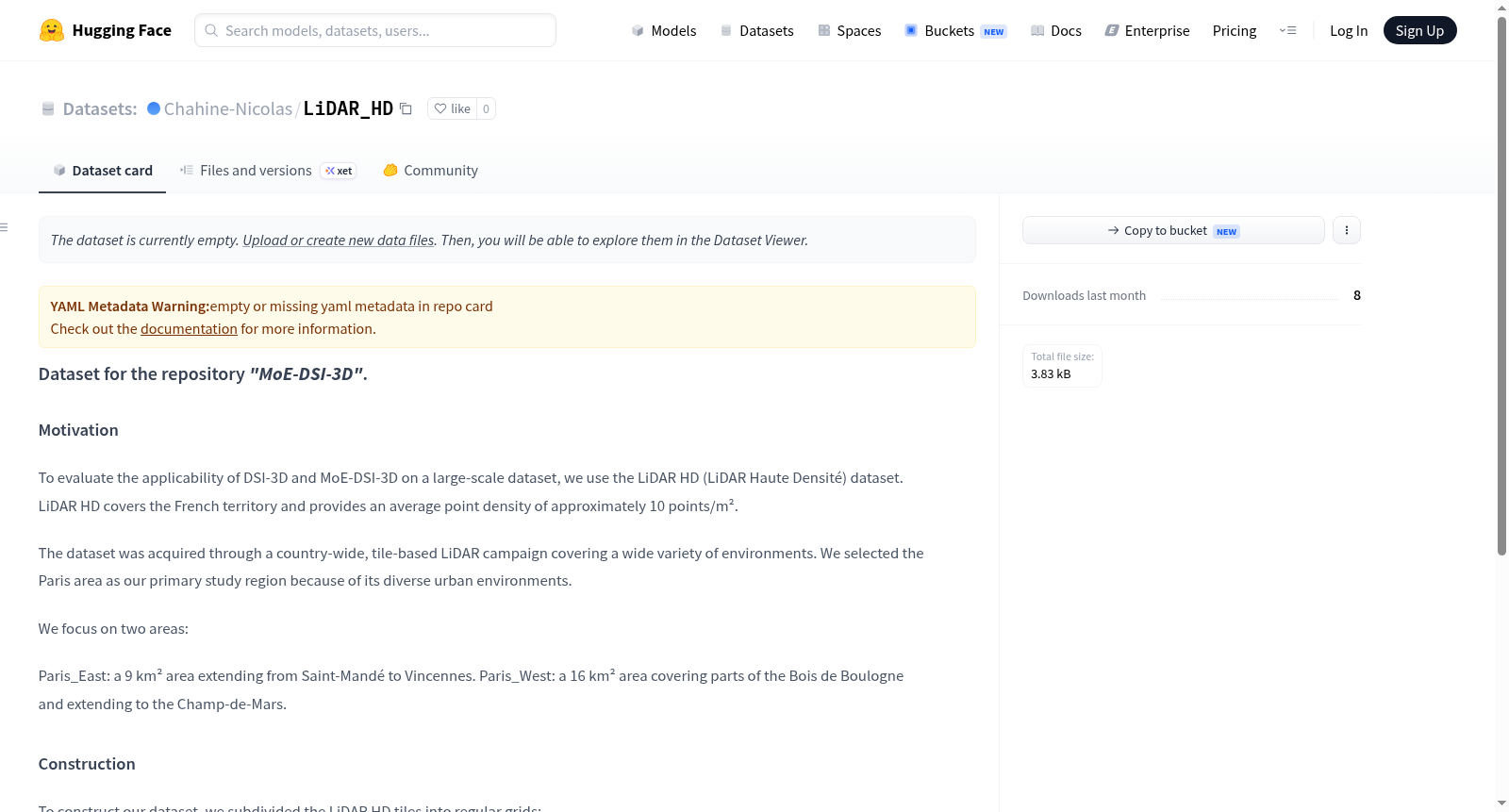The width and height of the screenshot is (1509, 812).
Task: Click the Motivation heading
Action: (x=78, y=430)
